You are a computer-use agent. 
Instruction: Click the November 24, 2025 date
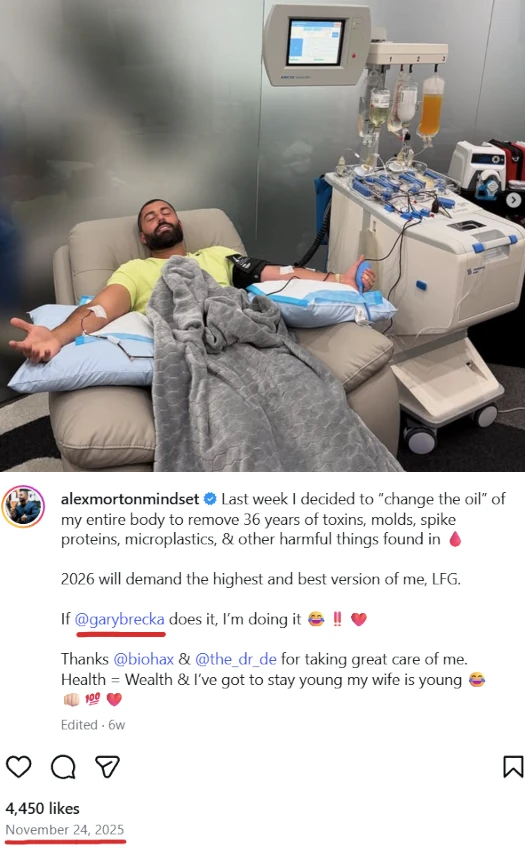click(65, 830)
